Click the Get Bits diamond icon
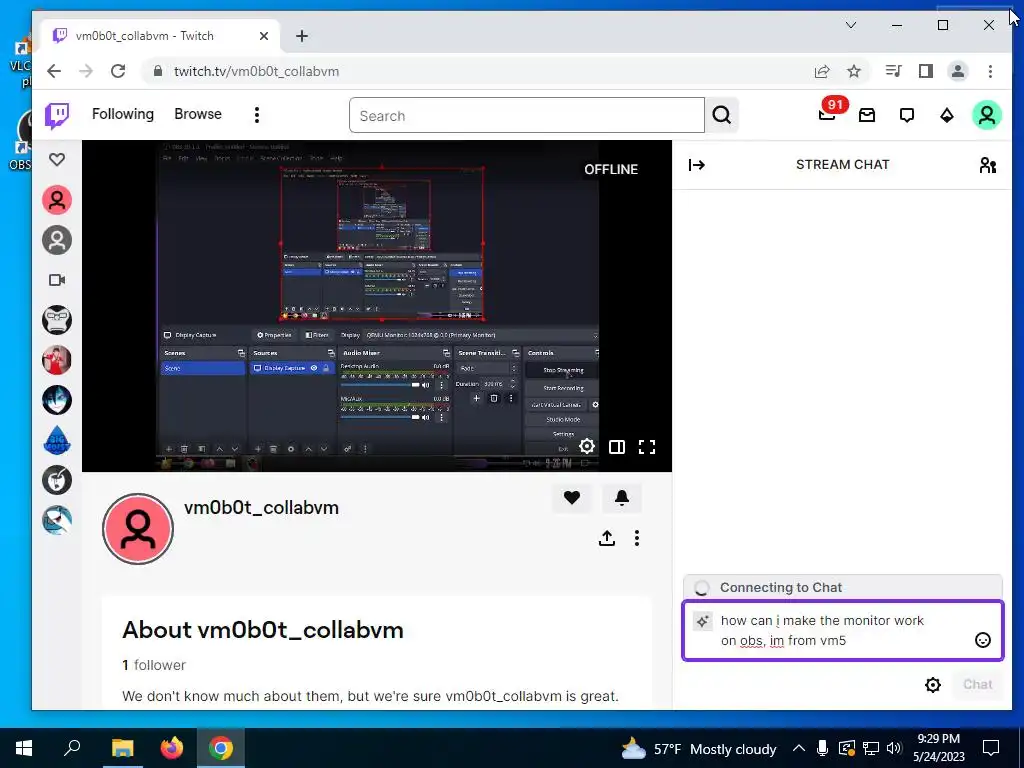1024x768 pixels. [946, 116]
